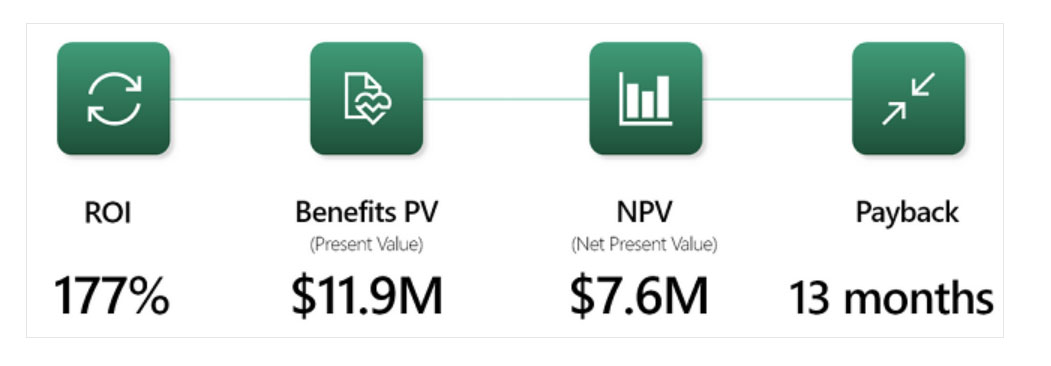The image size is (1051, 366).
Task: Select the $11.9M benefits value
Action: pos(367,296)
